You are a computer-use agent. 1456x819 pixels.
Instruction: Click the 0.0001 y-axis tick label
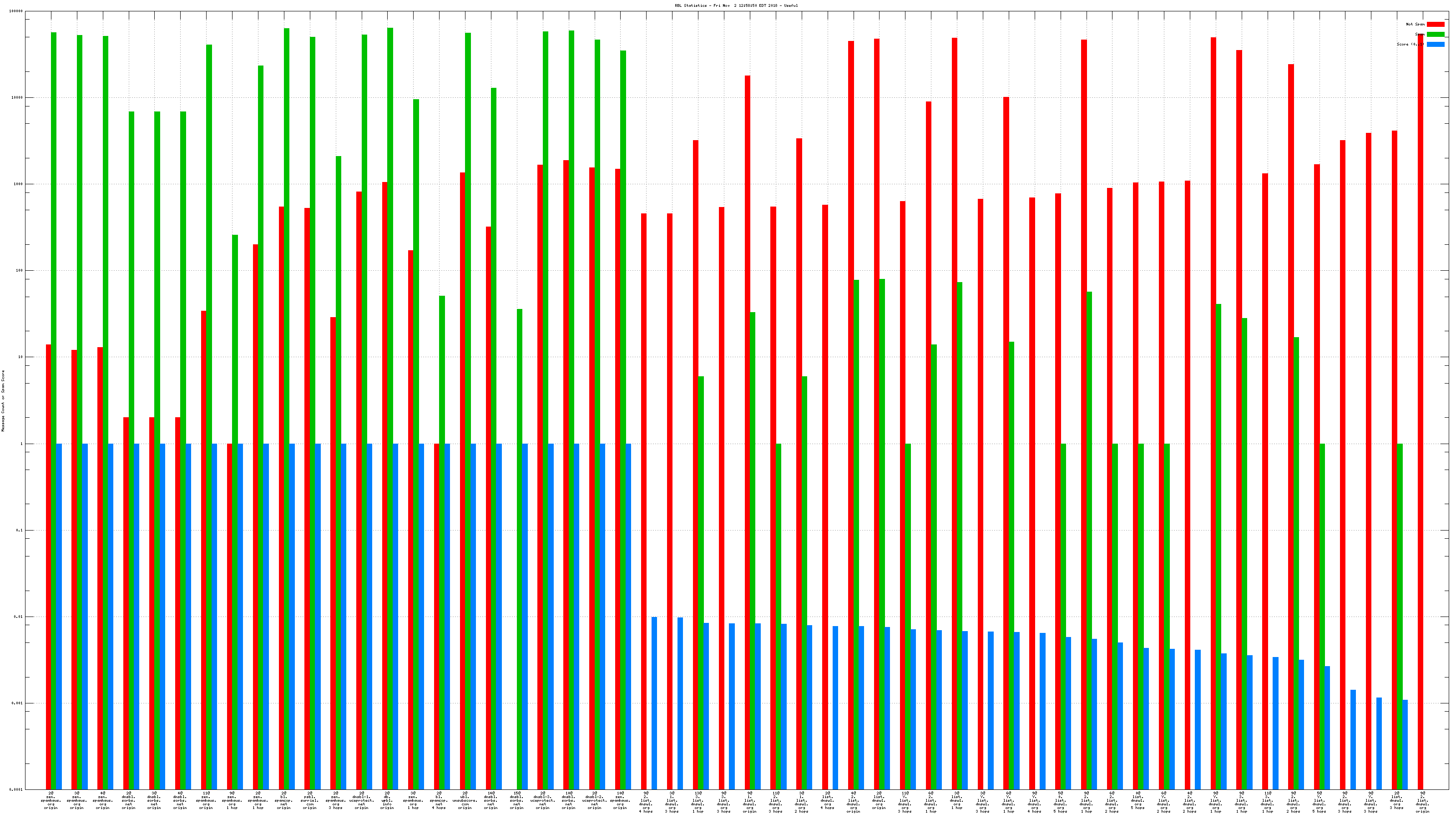pyautogui.click(x=16, y=789)
